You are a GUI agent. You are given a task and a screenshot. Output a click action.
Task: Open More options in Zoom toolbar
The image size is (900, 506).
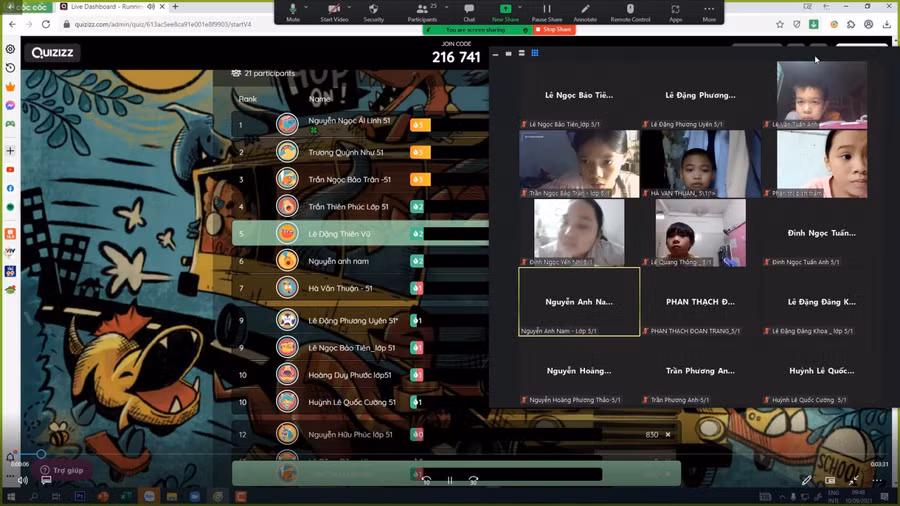click(709, 9)
